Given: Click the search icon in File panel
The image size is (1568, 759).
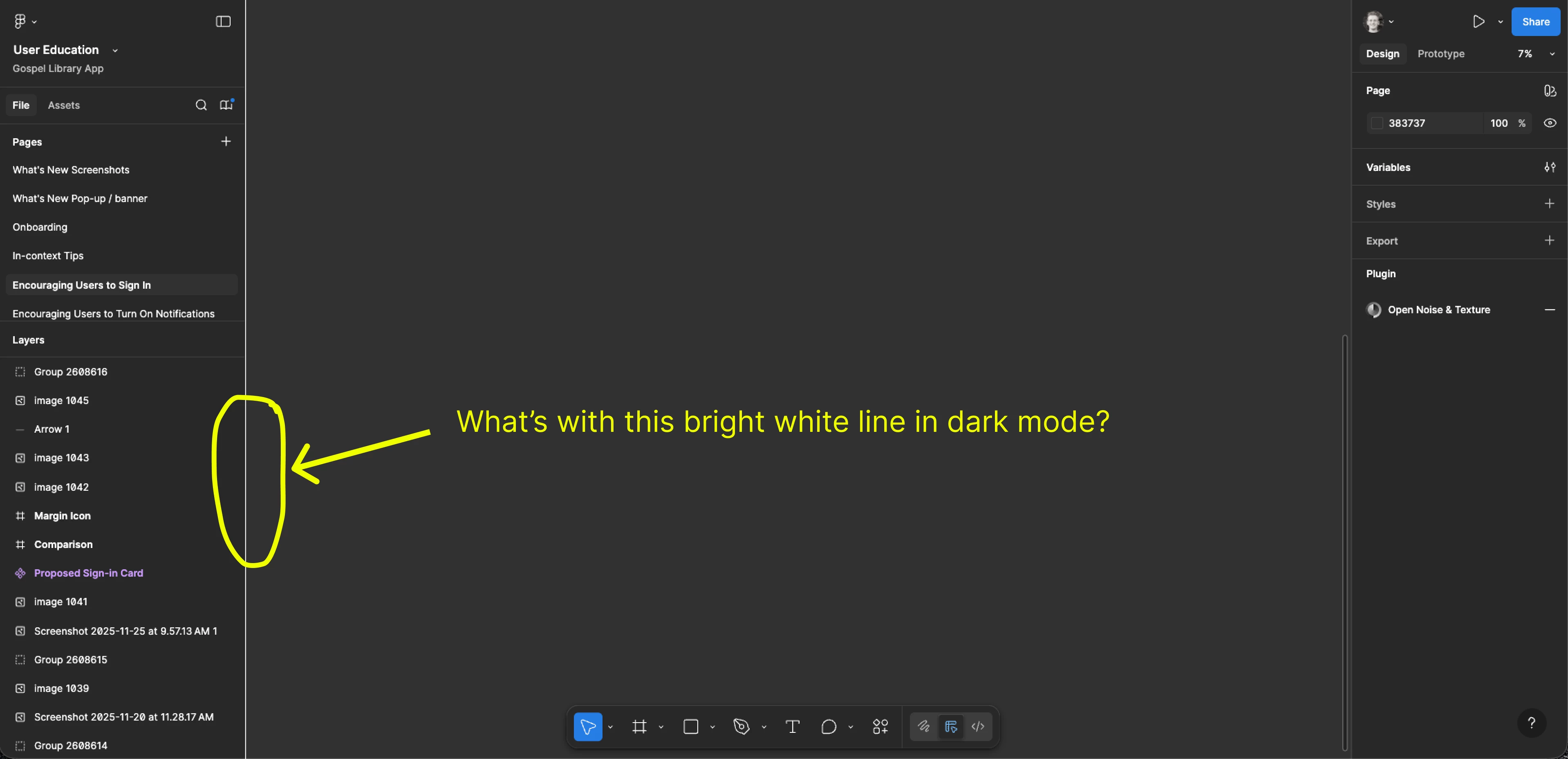Looking at the screenshot, I should [201, 105].
